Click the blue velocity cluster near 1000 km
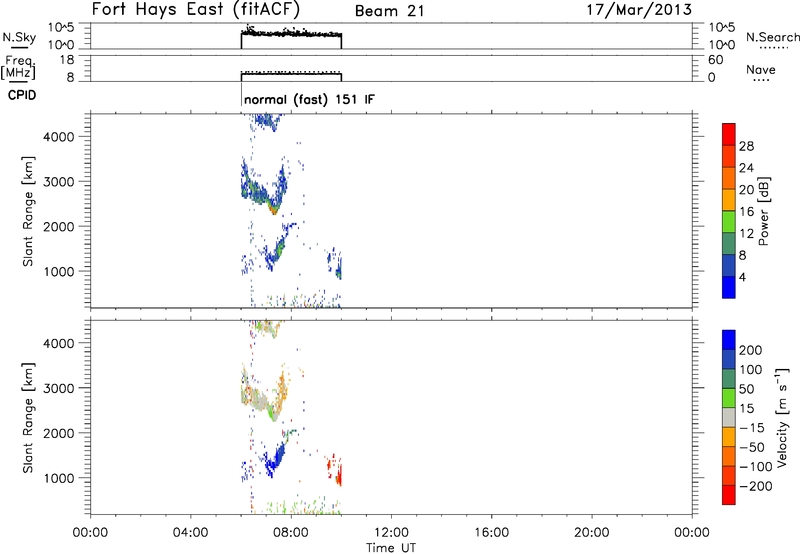This screenshot has width=800, height=554. (276, 458)
